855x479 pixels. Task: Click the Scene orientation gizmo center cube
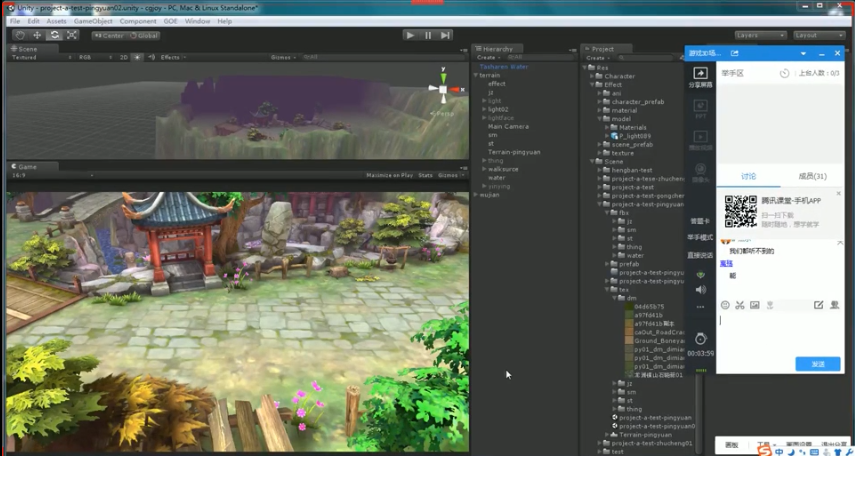443,89
